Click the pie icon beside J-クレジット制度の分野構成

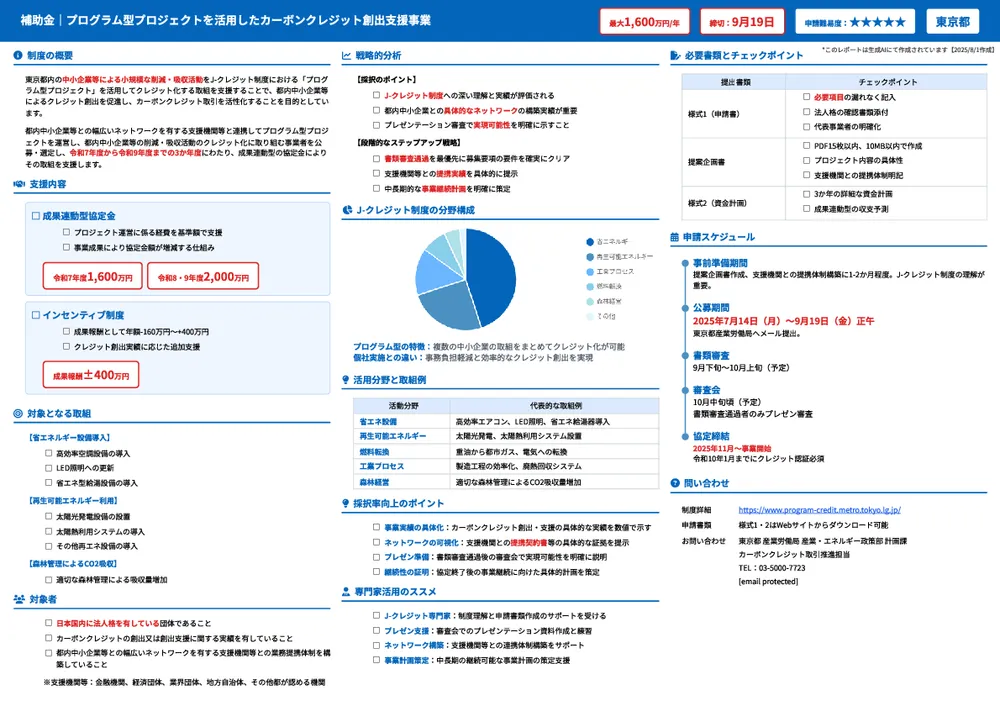point(347,210)
